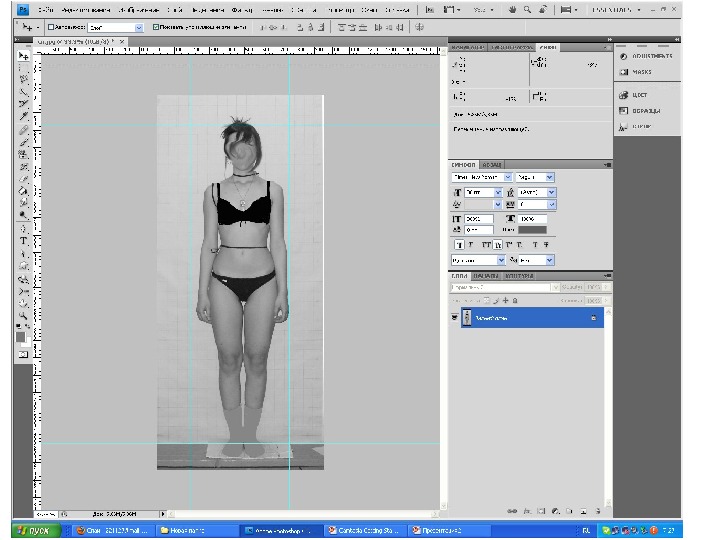Open the font family dropdown in Character panel
This screenshot has width=720, height=540.
[481, 177]
